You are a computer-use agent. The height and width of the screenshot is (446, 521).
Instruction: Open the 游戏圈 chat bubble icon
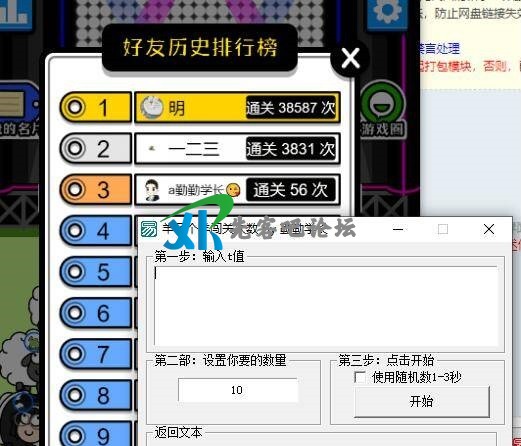(x=383, y=104)
